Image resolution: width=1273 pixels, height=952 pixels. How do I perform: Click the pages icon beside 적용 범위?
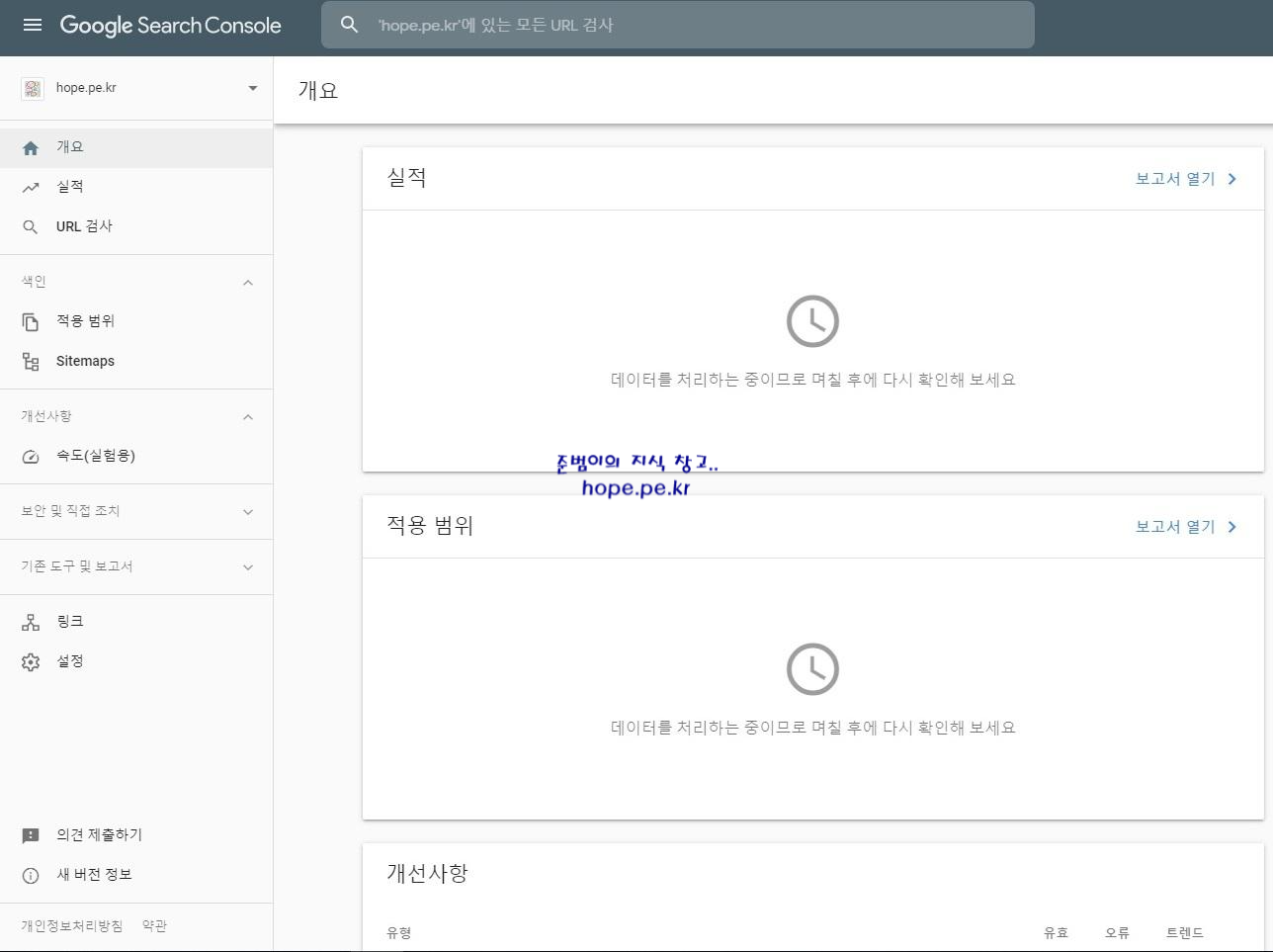[x=31, y=321]
